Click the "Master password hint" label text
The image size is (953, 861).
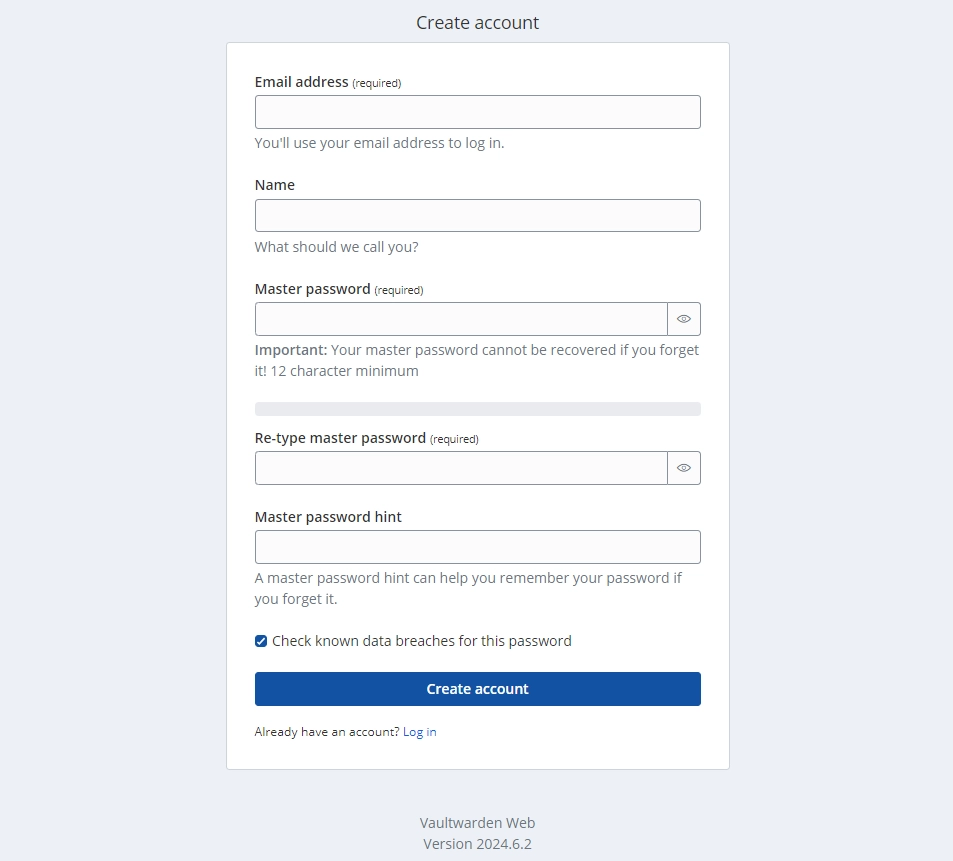[328, 517]
